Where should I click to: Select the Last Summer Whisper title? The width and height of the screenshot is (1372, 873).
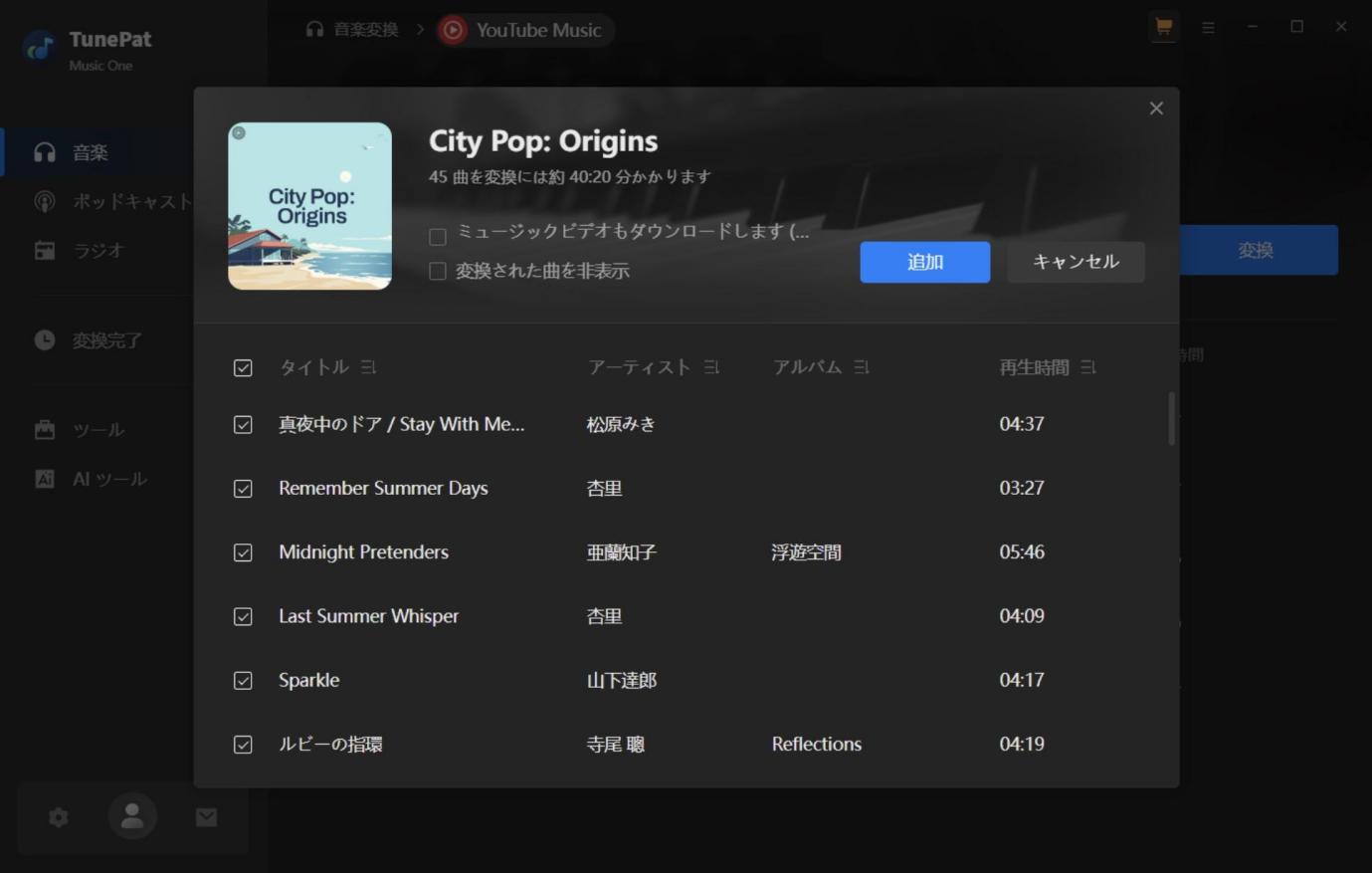point(368,616)
